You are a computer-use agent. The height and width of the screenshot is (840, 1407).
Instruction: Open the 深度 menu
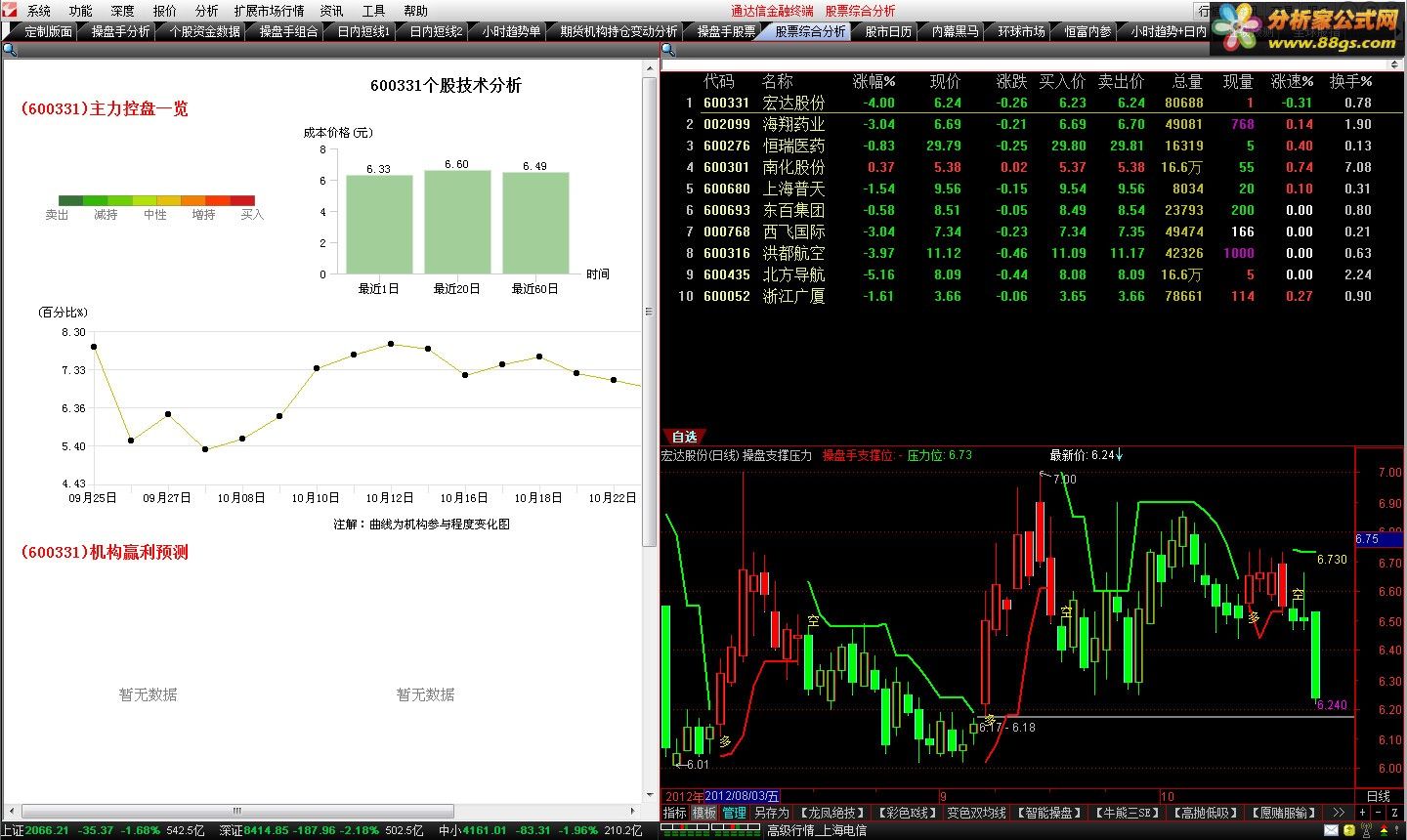[x=123, y=11]
